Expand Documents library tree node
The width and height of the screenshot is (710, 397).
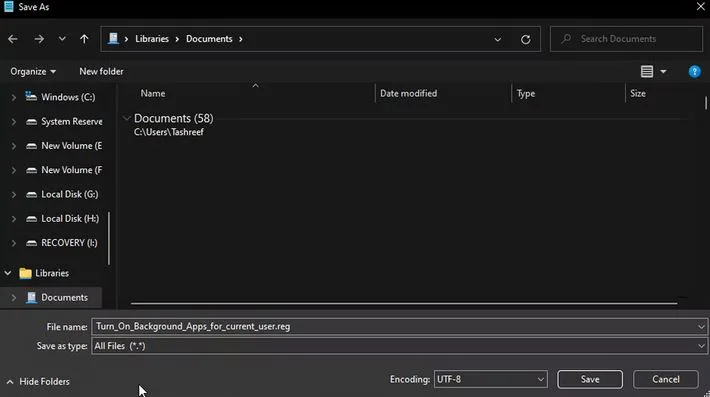(14, 298)
